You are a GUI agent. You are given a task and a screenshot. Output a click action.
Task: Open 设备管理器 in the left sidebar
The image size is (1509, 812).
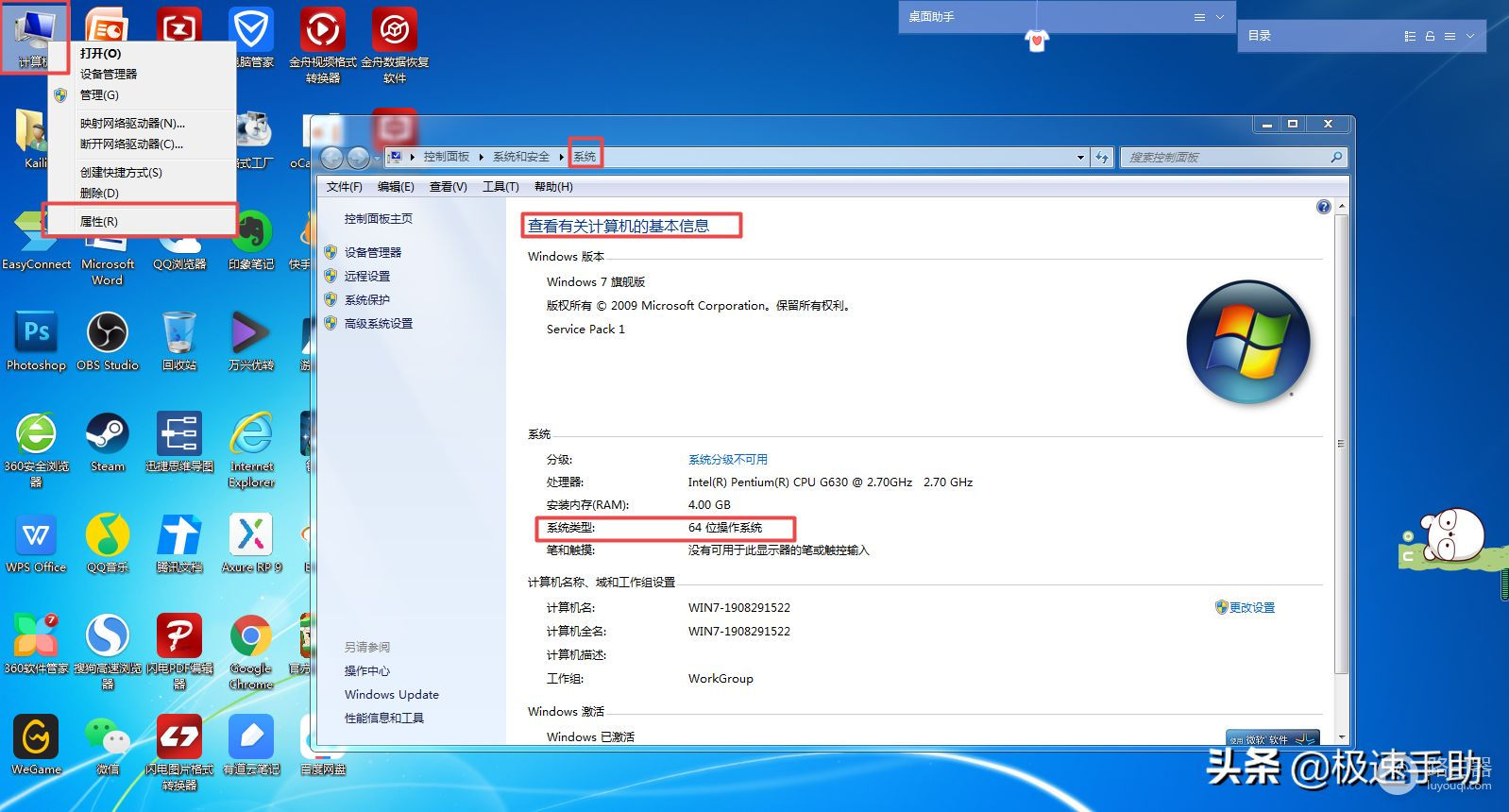point(373,252)
